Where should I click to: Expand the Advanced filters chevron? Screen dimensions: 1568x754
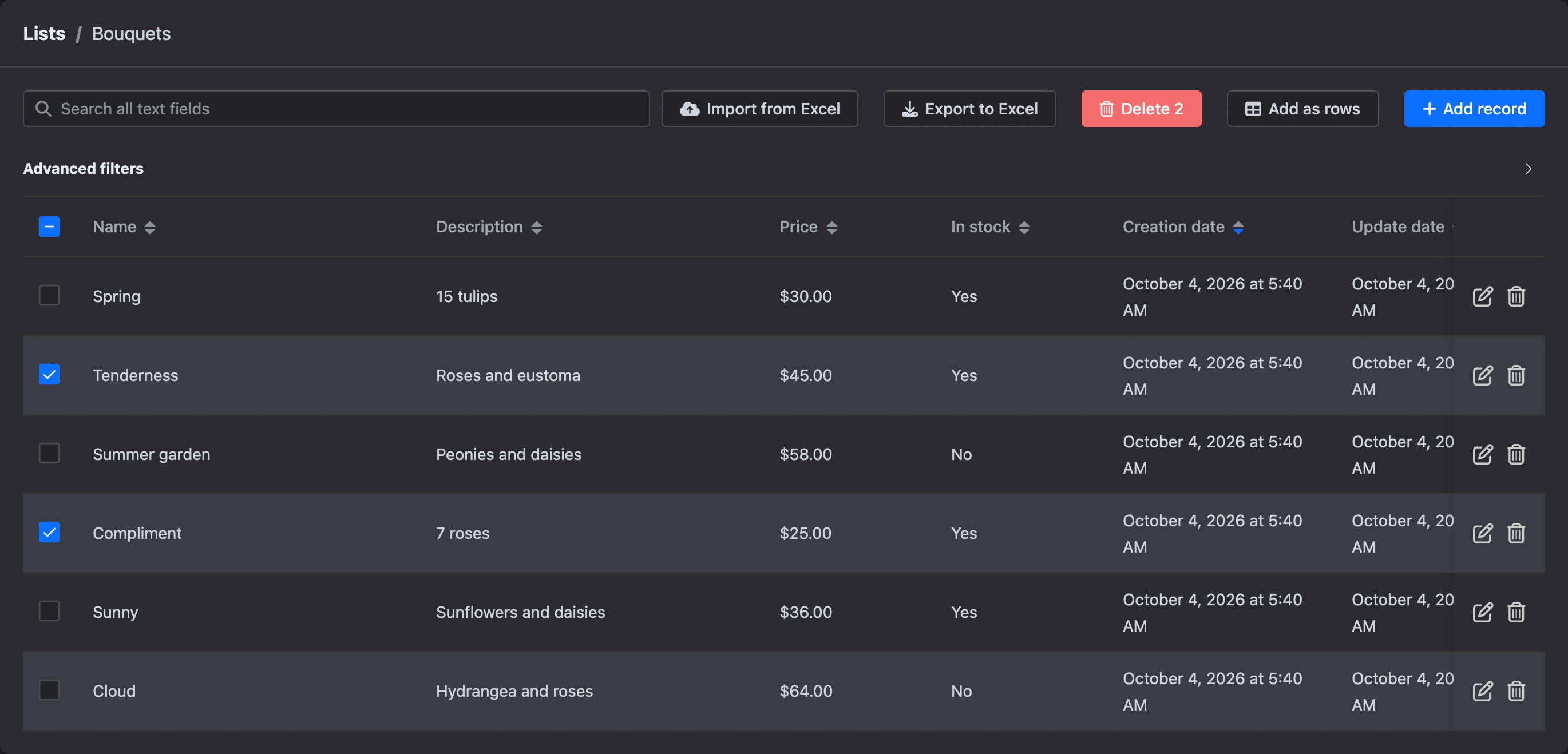[x=1528, y=169]
